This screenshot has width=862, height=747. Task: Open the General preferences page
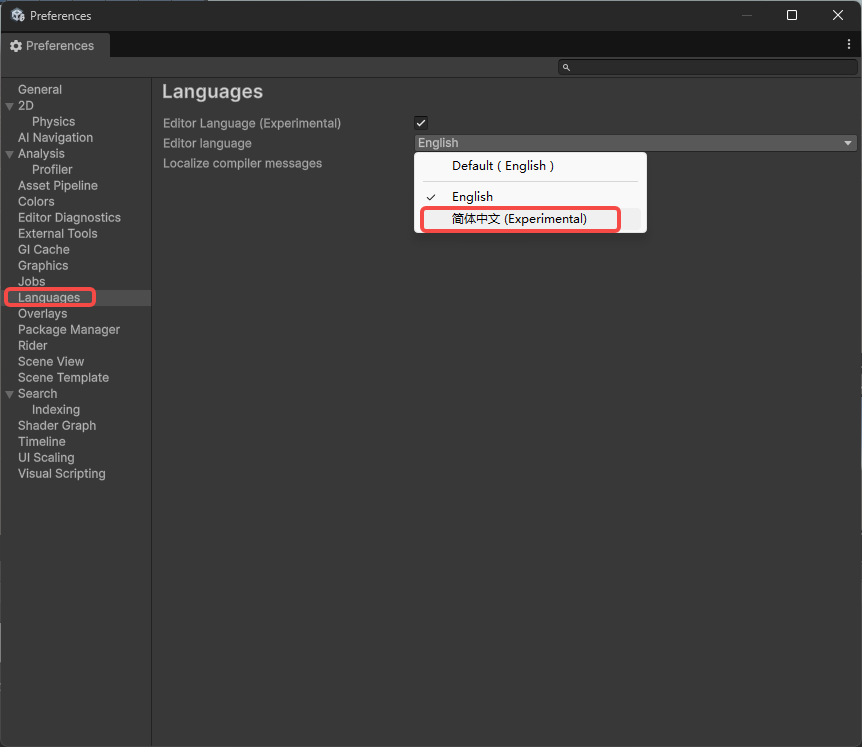point(40,90)
